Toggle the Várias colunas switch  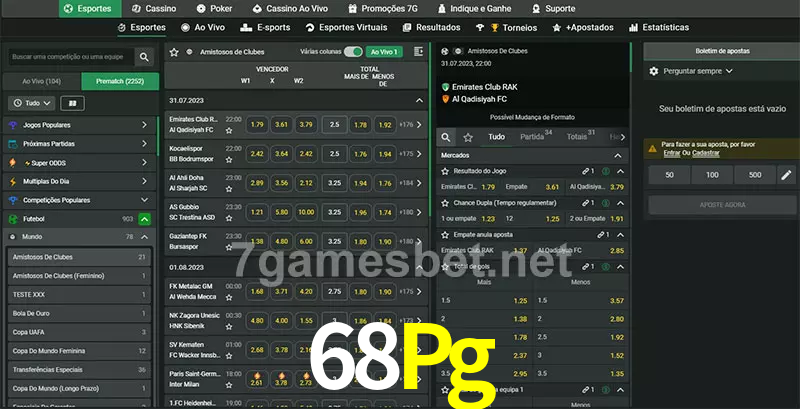[352, 51]
